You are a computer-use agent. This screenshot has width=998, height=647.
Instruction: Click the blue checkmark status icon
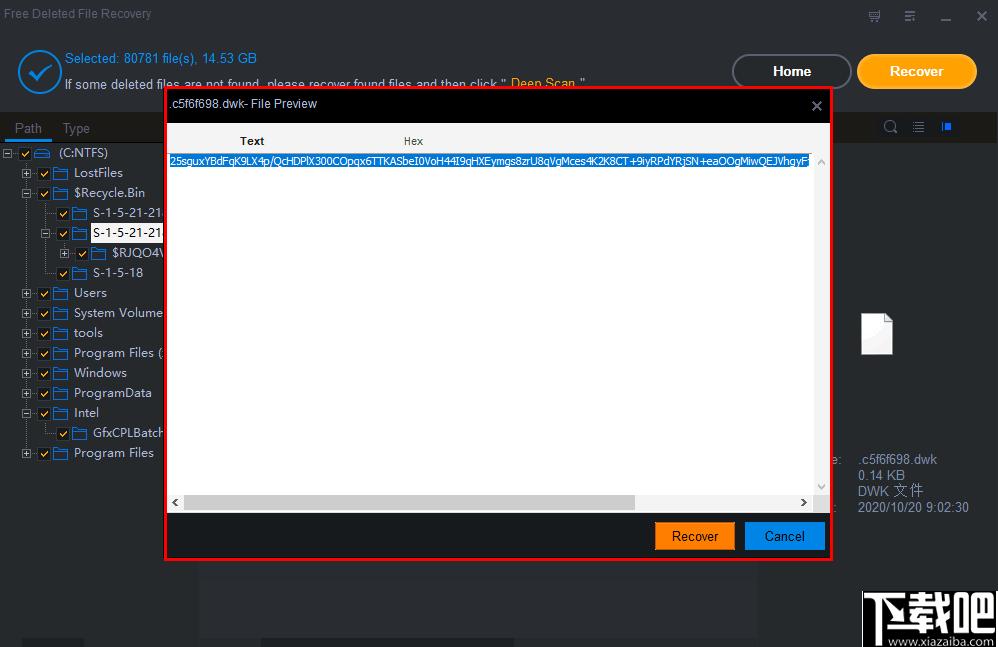point(39,72)
